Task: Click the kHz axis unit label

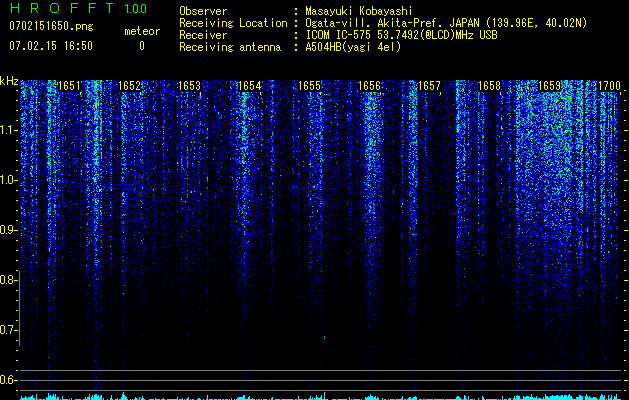Action: click(9, 81)
